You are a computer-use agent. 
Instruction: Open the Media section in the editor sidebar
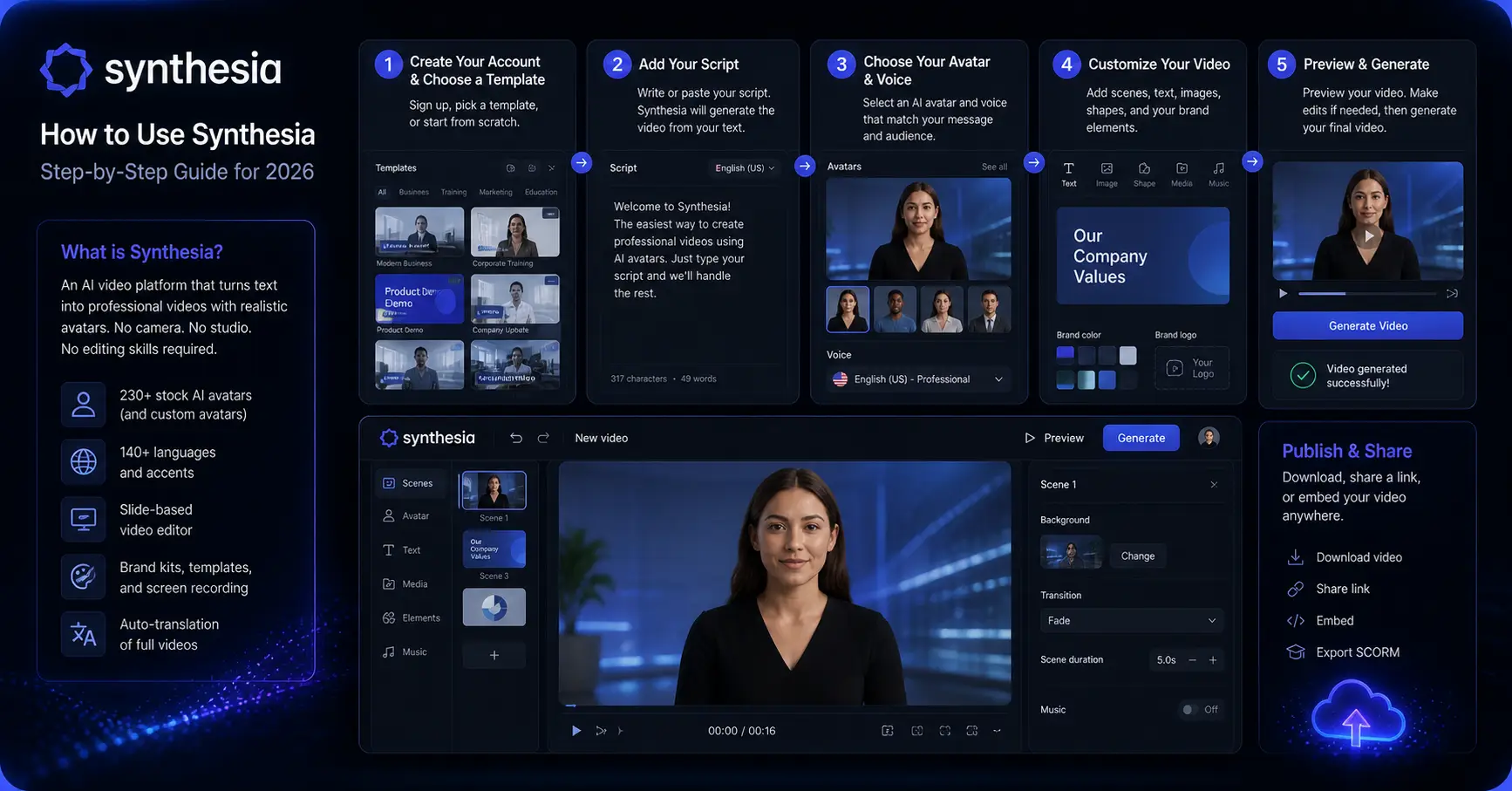[x=405, y=584]
